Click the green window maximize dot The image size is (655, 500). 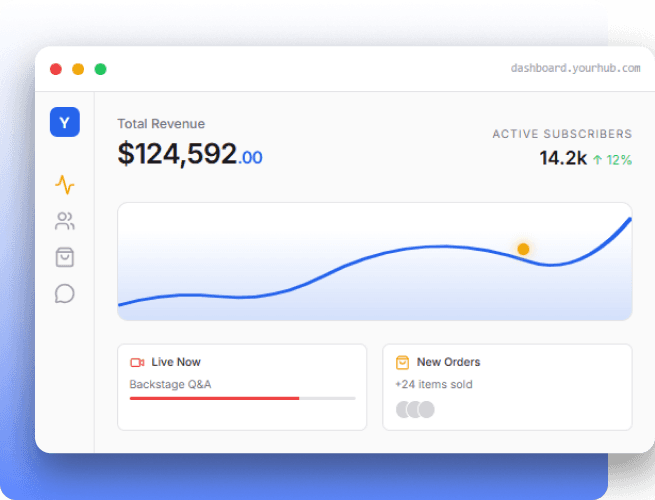pyautogui.click(x=100, y=69)
